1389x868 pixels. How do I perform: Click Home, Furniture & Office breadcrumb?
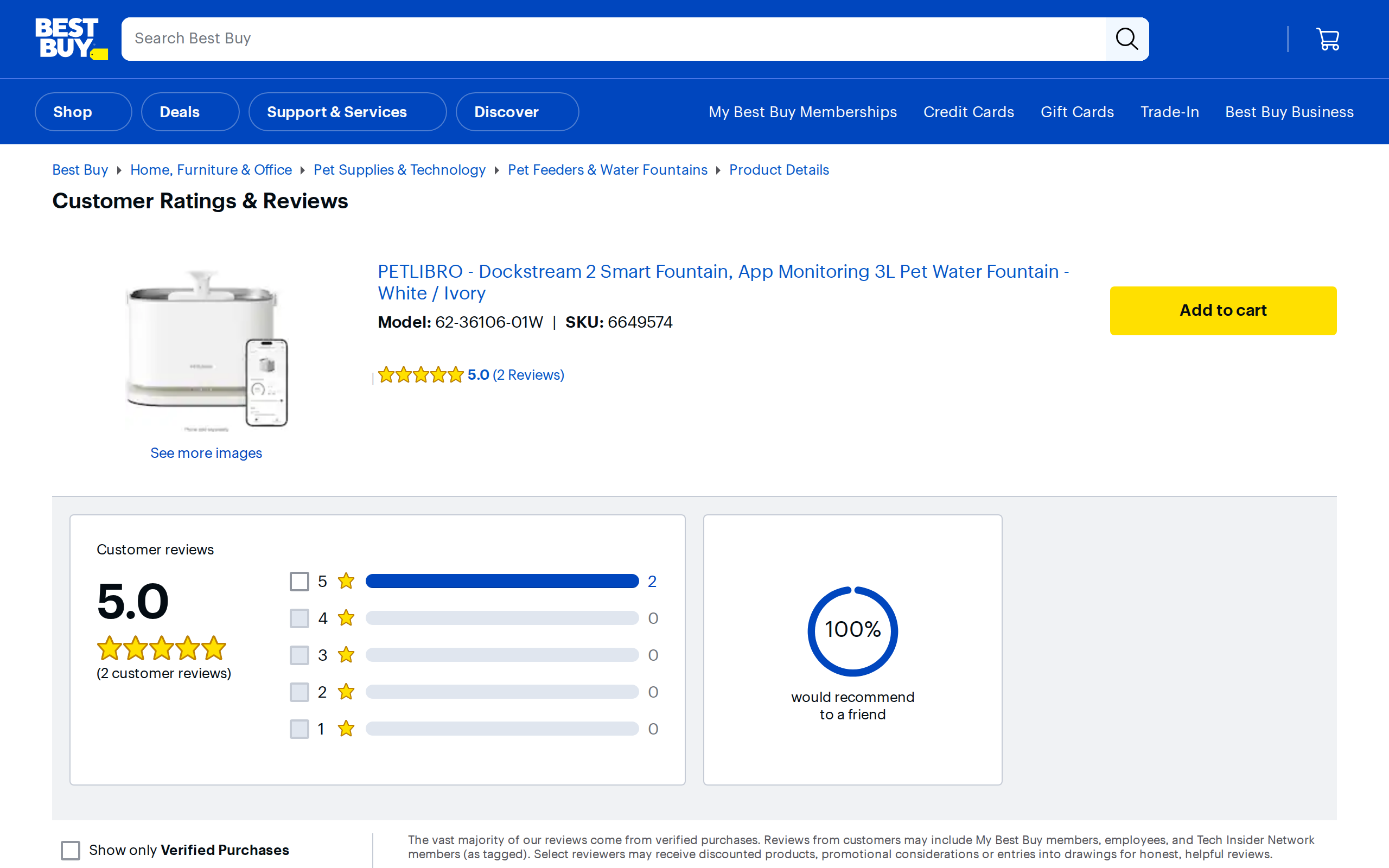[211, 170]
